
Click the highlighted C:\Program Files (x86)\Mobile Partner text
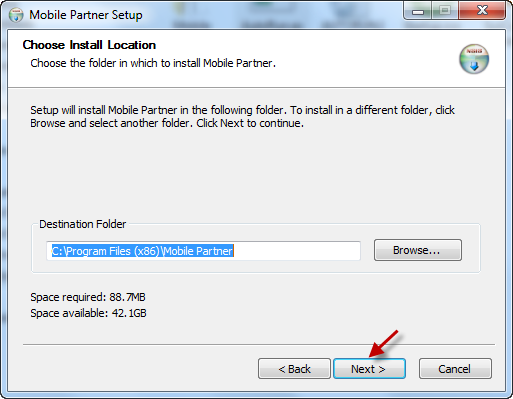coord(142,251)
